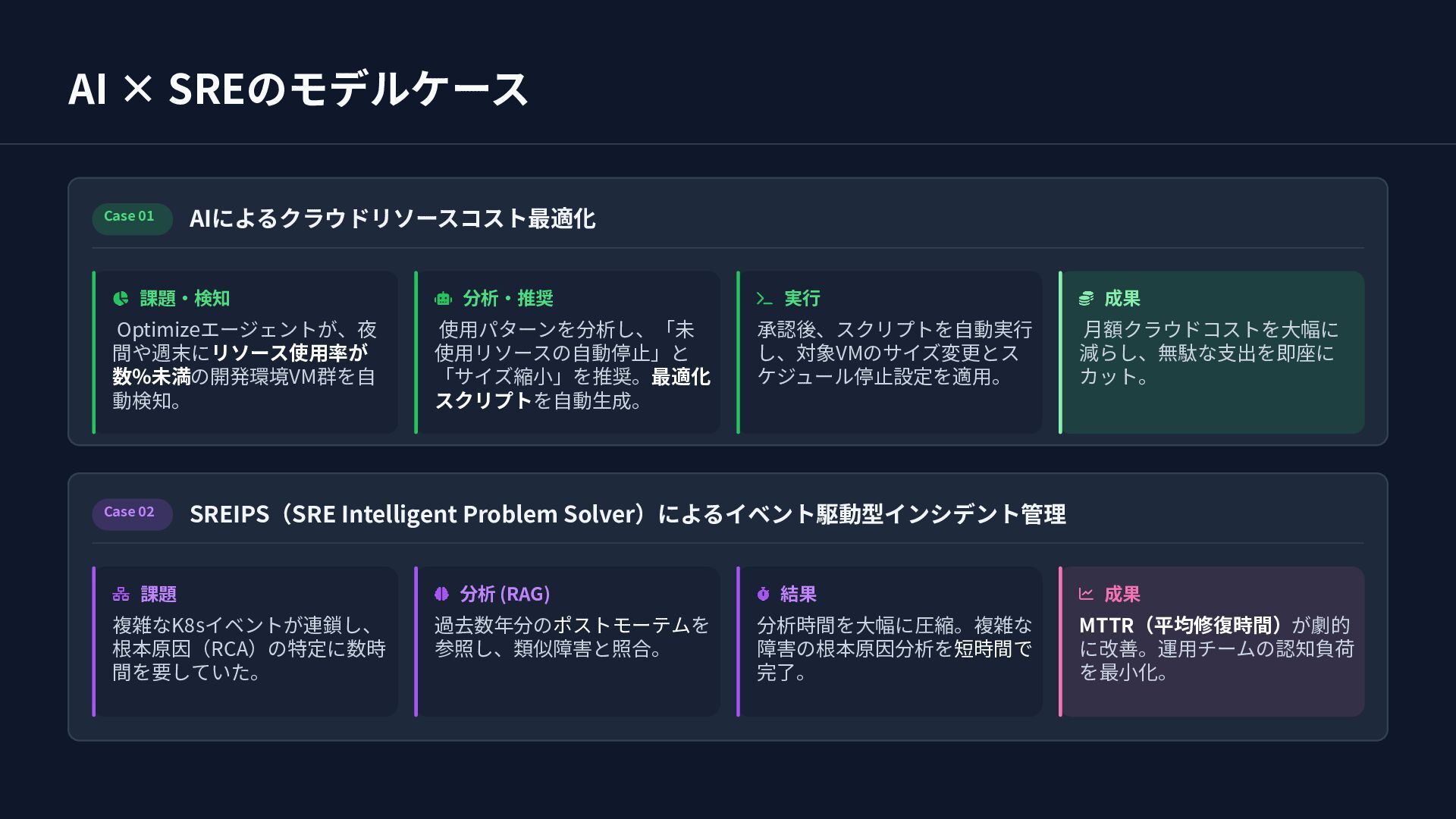Click the stopwatch icon beside 結果

(x=764, y=595)
